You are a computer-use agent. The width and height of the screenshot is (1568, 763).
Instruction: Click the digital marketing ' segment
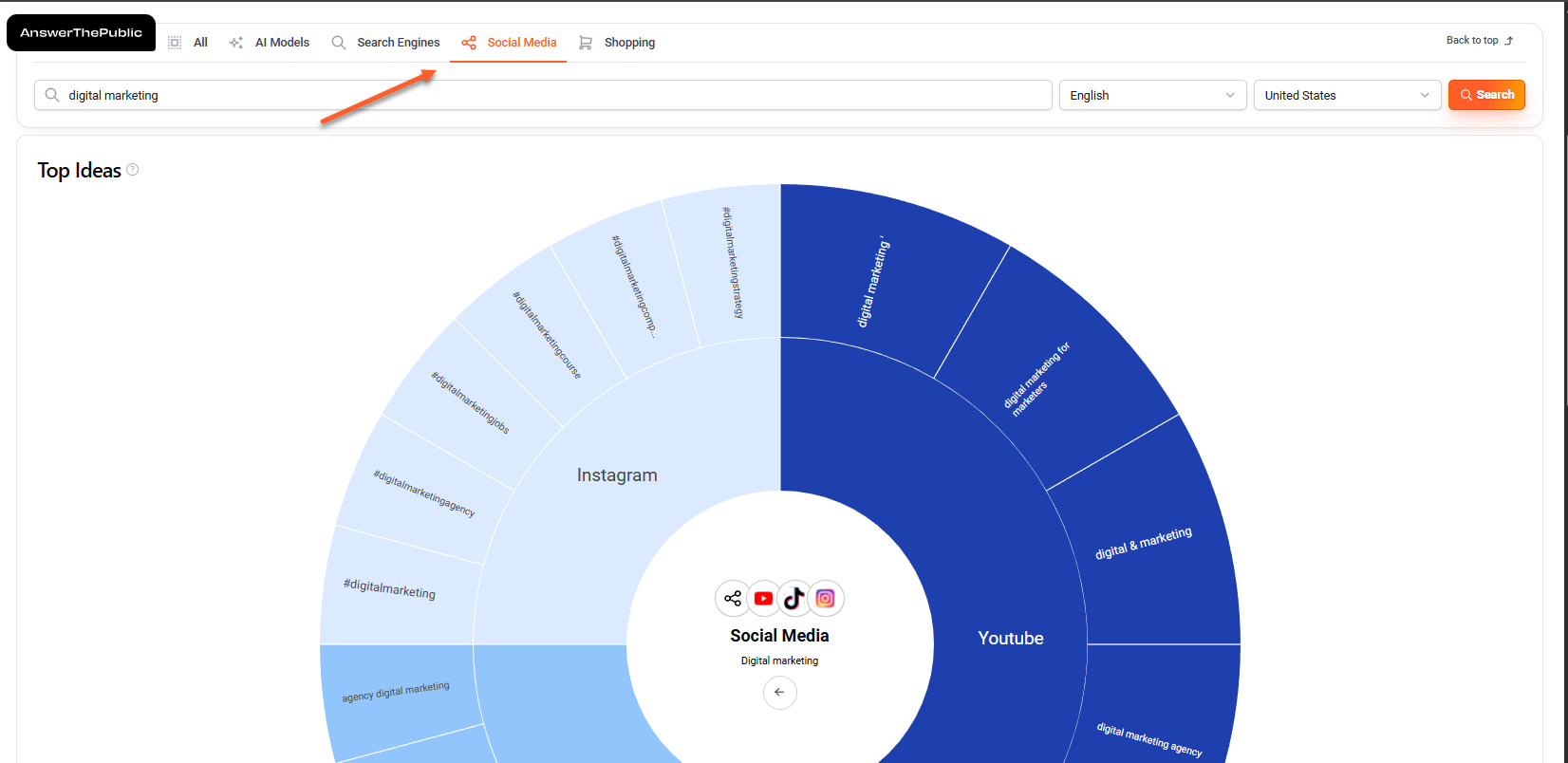point(871,282)
